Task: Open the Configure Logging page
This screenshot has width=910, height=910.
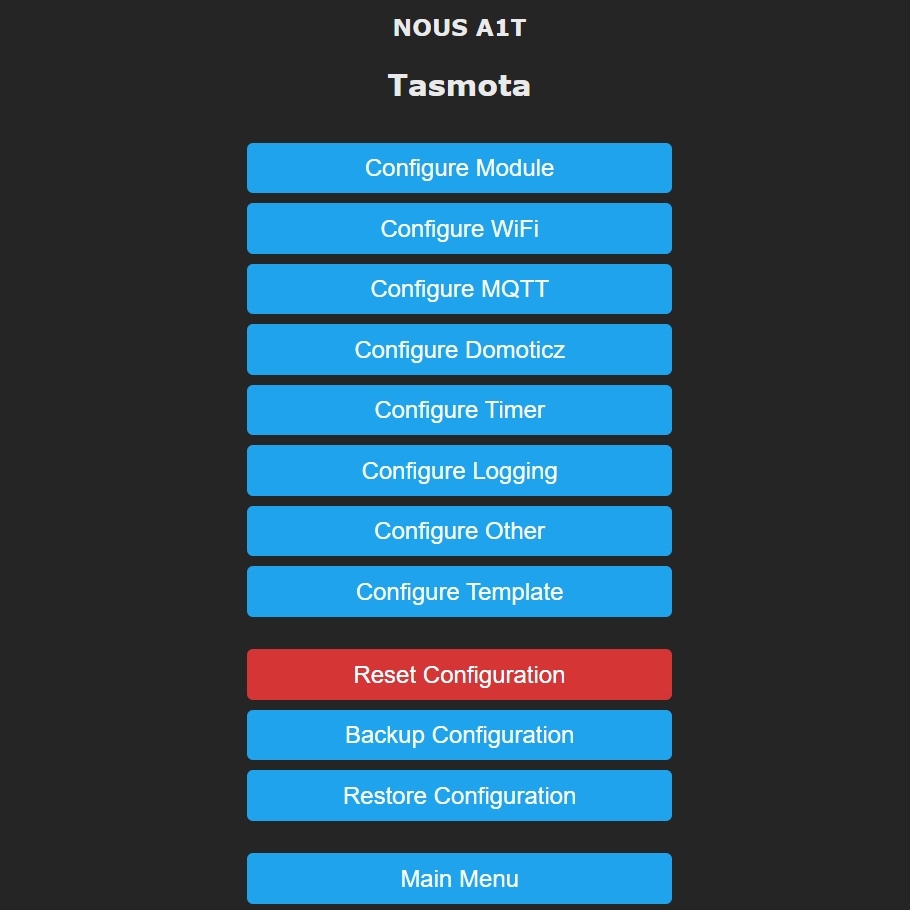Action: [x=459, y=471]
